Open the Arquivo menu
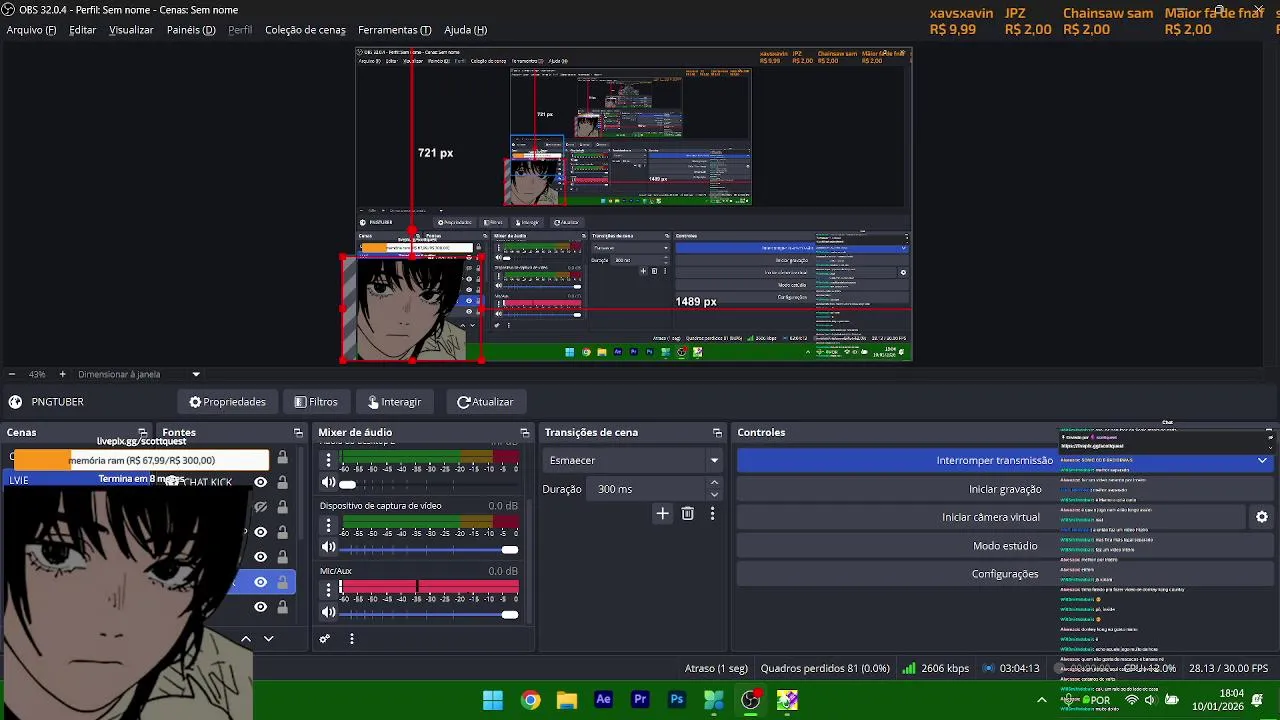1280x720 pixels. coord(31,30)
